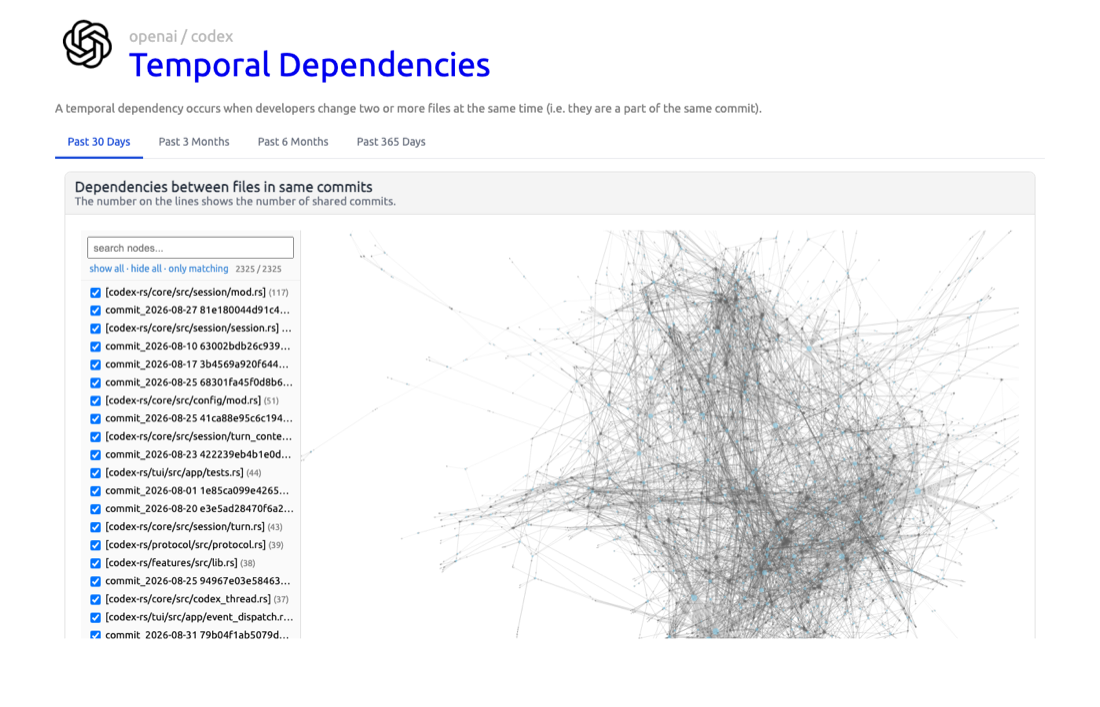The height and width of the screenshot is (707, 1100).
Task: Select the [codex-rs/tui/src/app/tests.rs] label
Action: tap(174, 473)
